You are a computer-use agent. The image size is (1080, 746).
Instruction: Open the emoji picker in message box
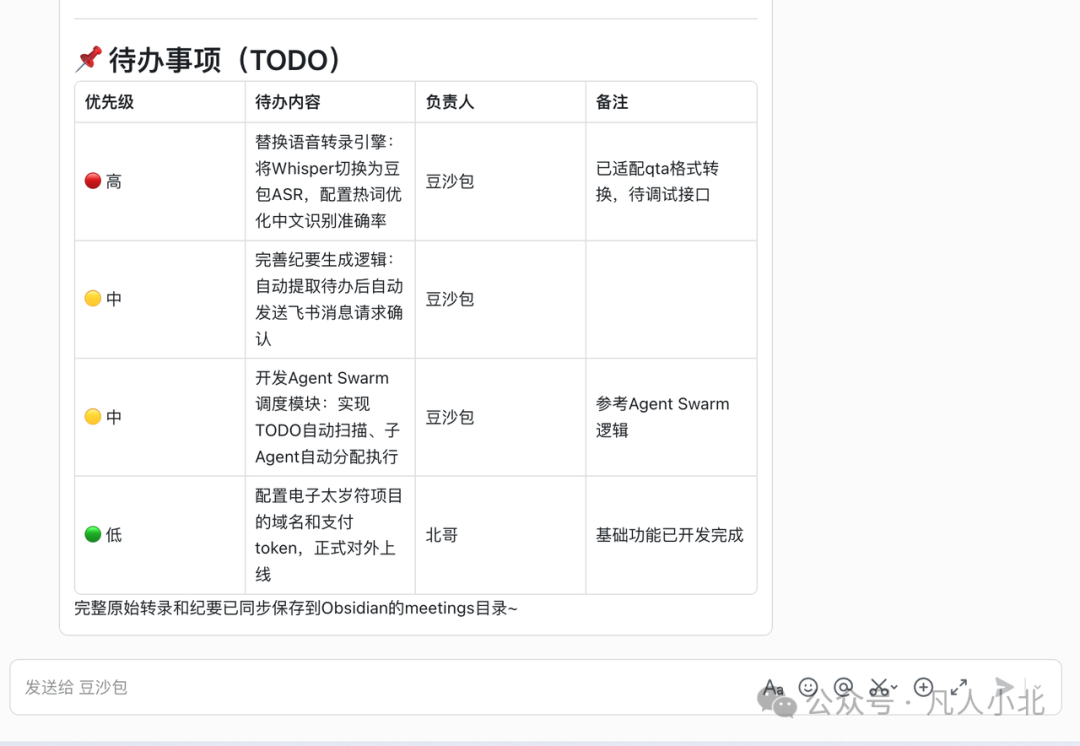click(808, 687)
